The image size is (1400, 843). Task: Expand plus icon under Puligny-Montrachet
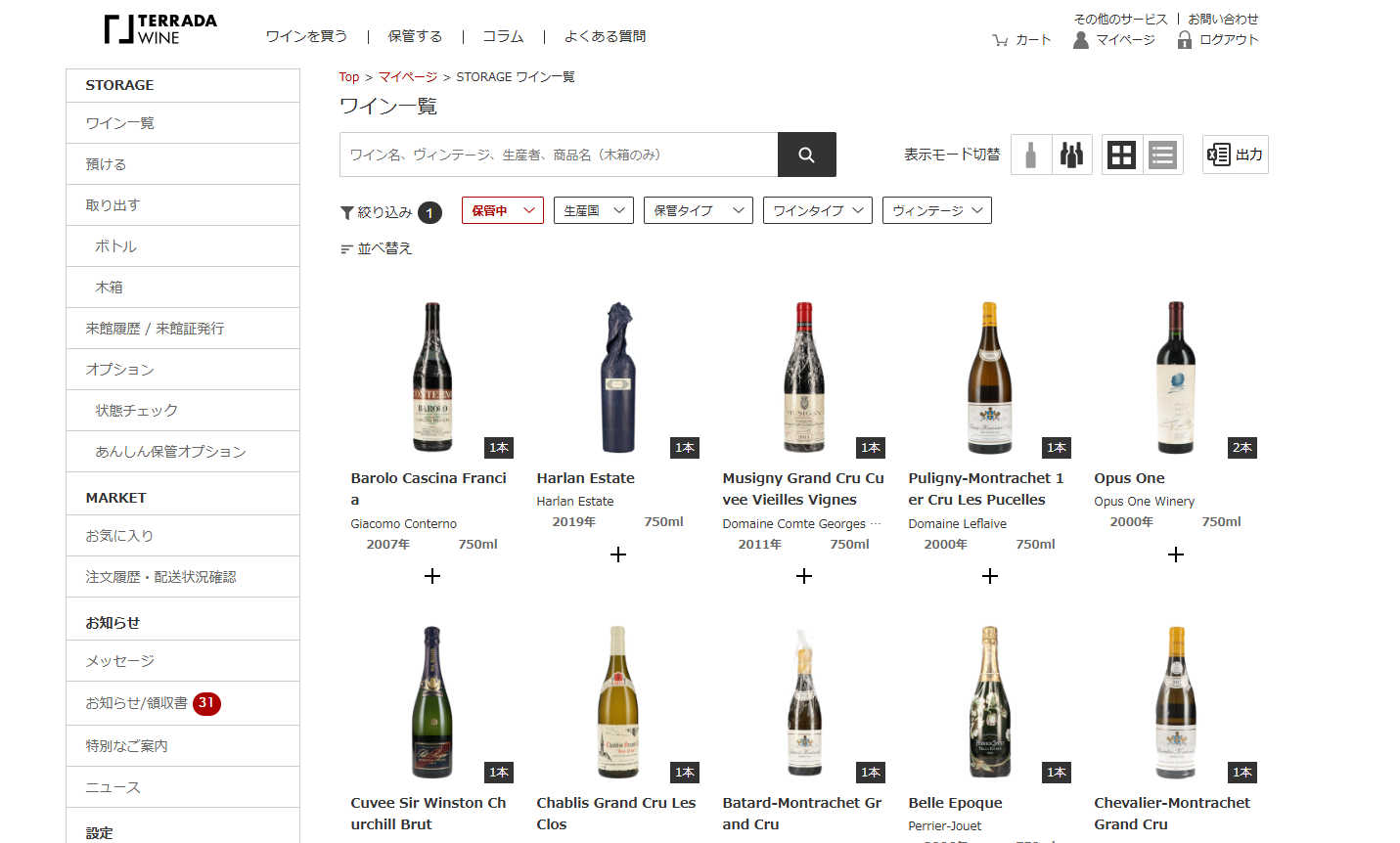[990, 576]
